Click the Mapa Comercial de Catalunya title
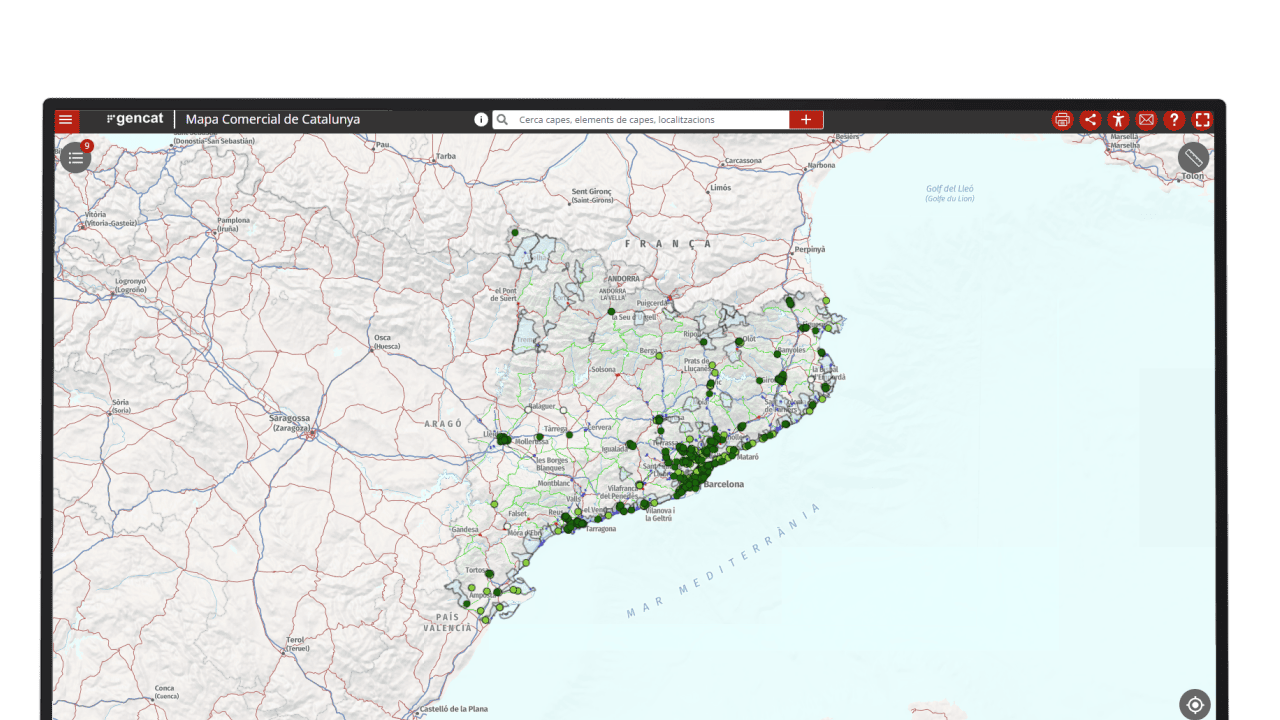 [x=273, y=120]
